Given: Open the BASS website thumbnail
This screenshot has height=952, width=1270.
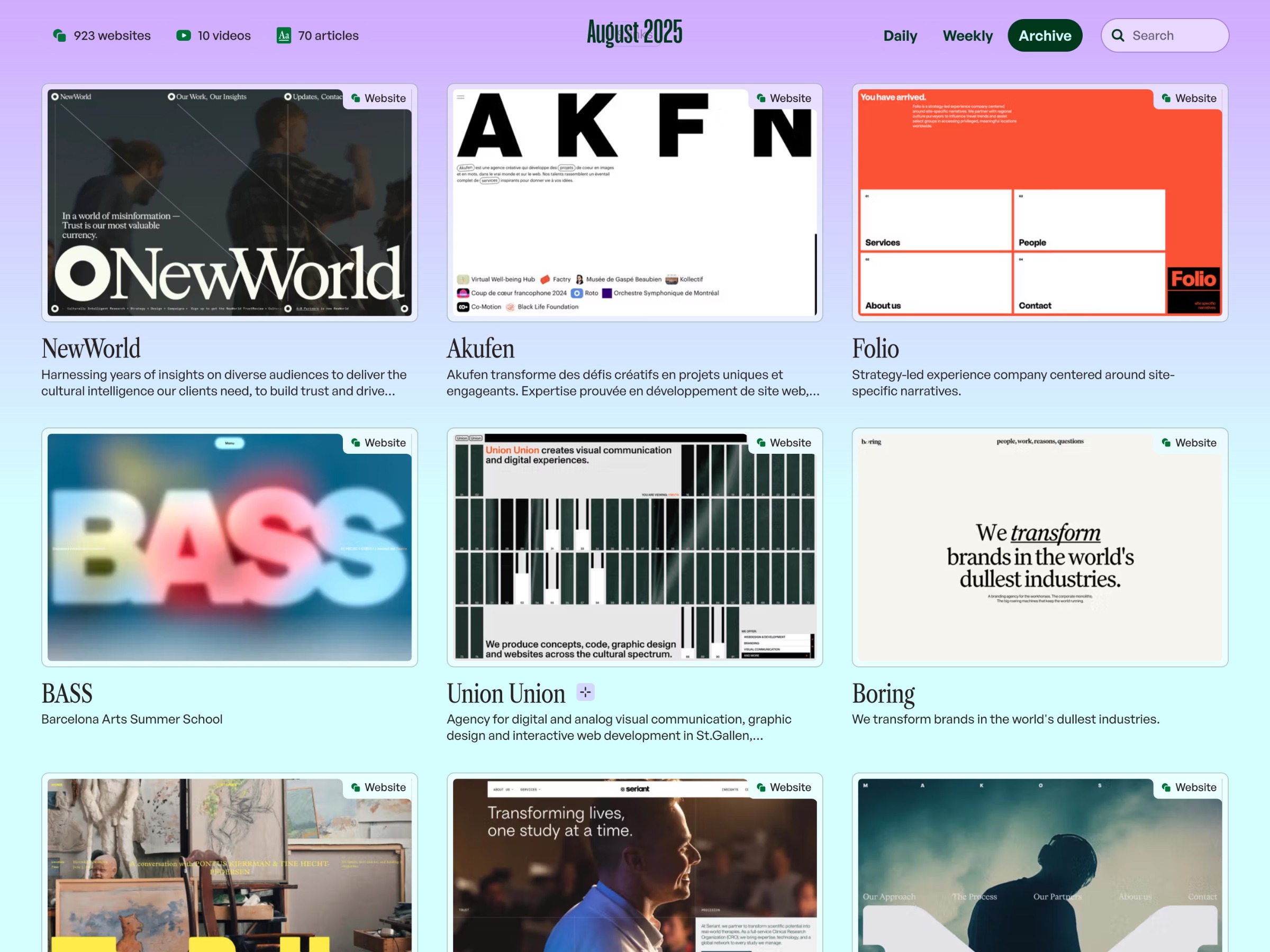Looking at the screenshot, I should tap(230, 547).
